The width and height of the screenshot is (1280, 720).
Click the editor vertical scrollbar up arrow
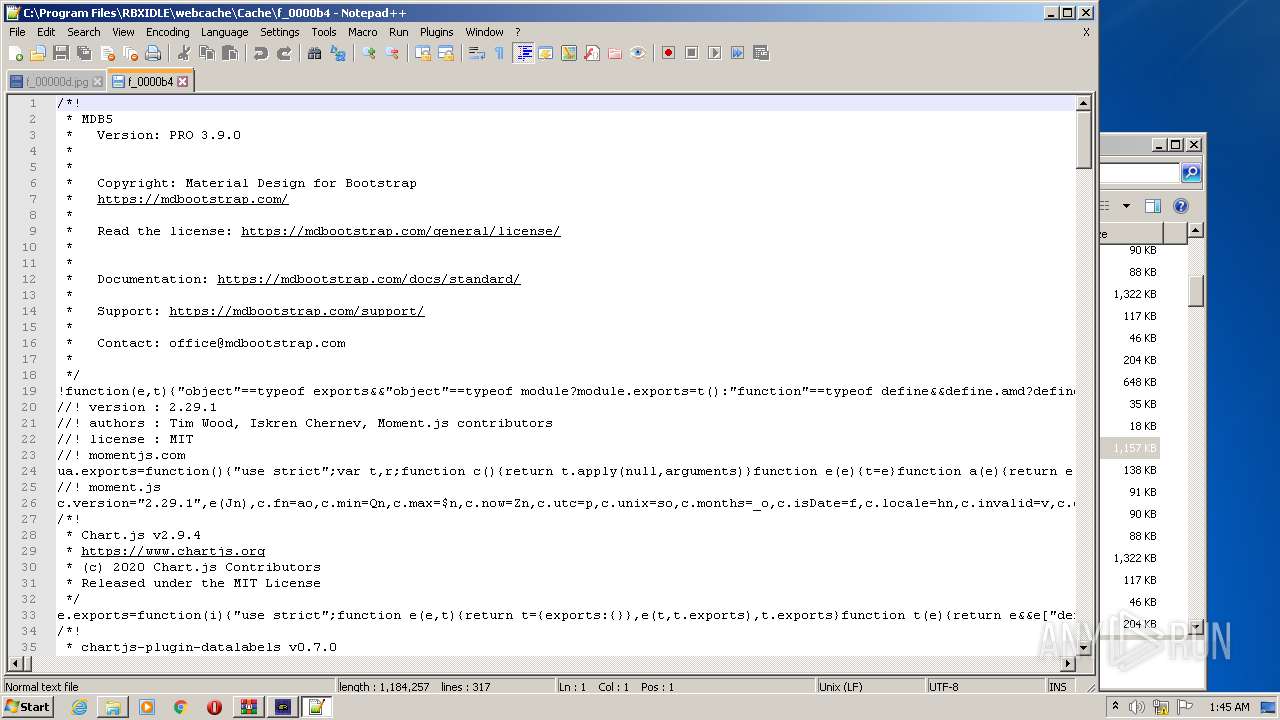point(1084,103)
